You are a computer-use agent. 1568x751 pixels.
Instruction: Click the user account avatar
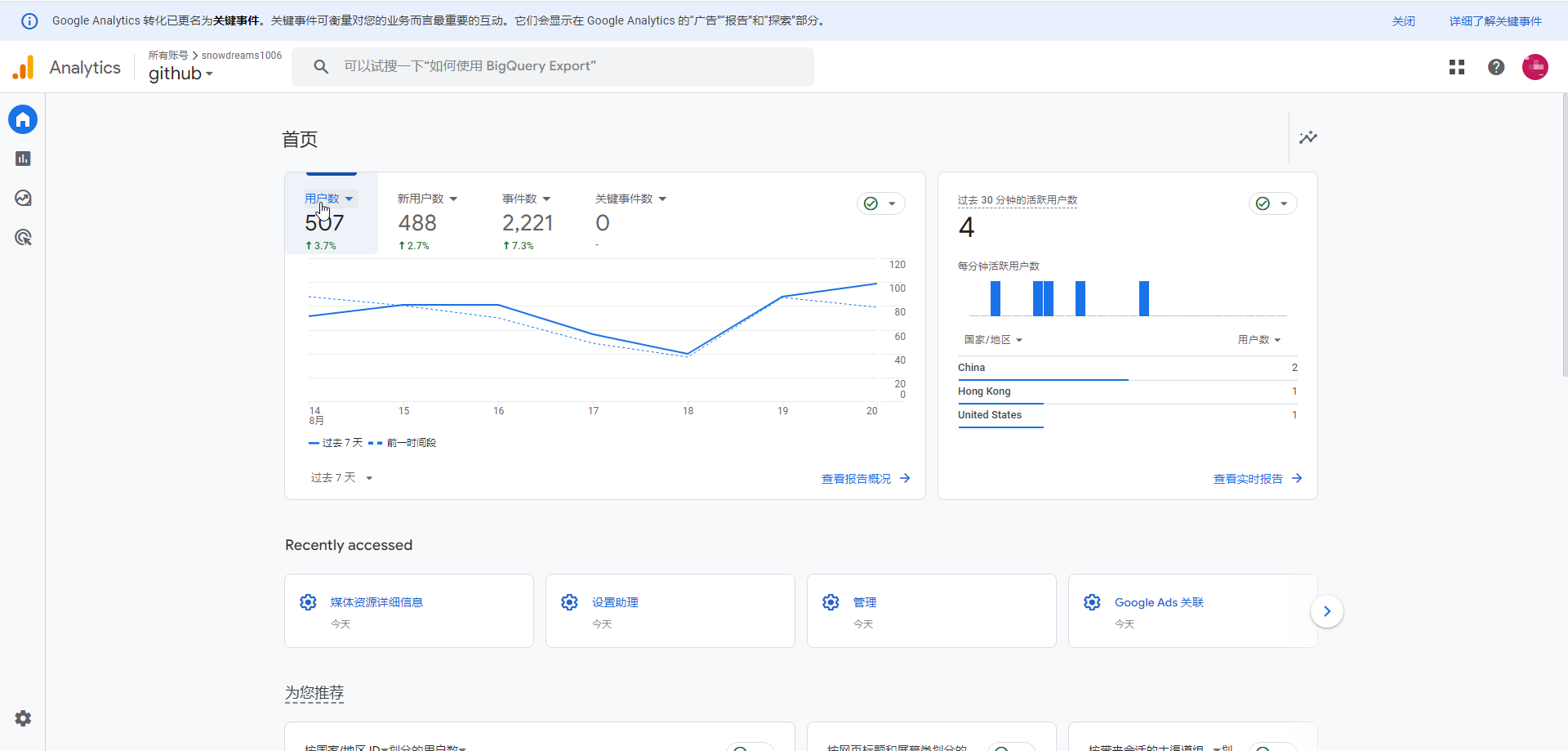point(1535,67)
